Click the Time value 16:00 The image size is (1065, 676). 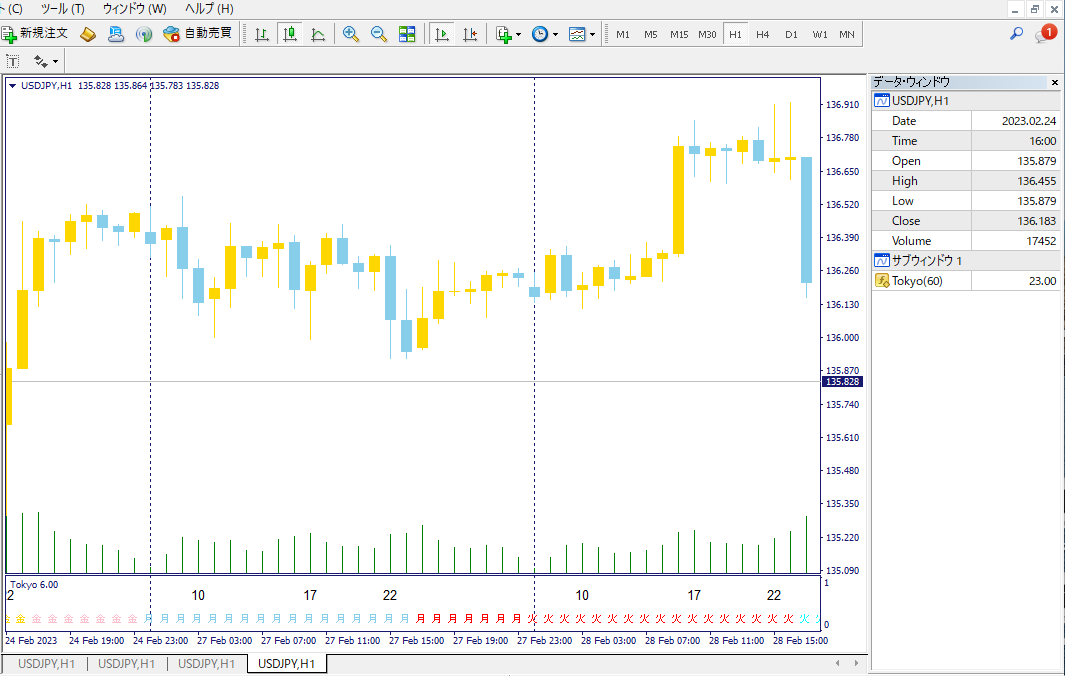click(1043, 141)
